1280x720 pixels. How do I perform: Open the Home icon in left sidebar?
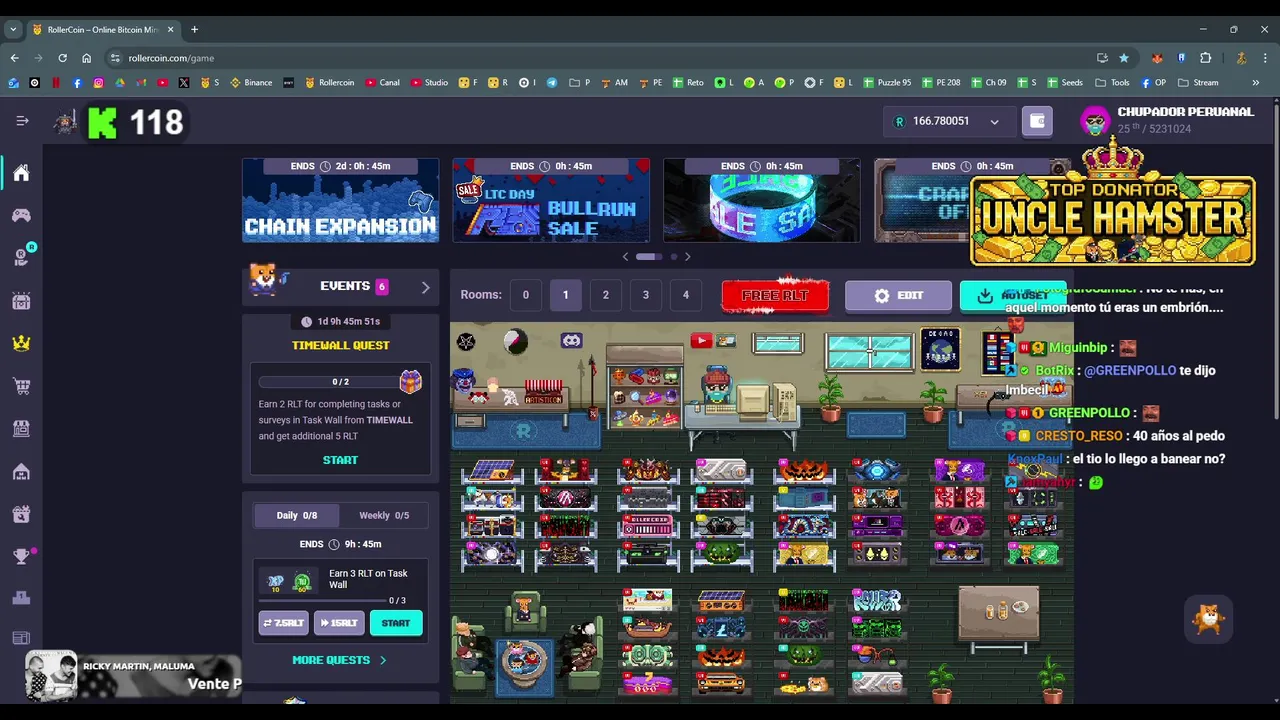coord(21,173)
